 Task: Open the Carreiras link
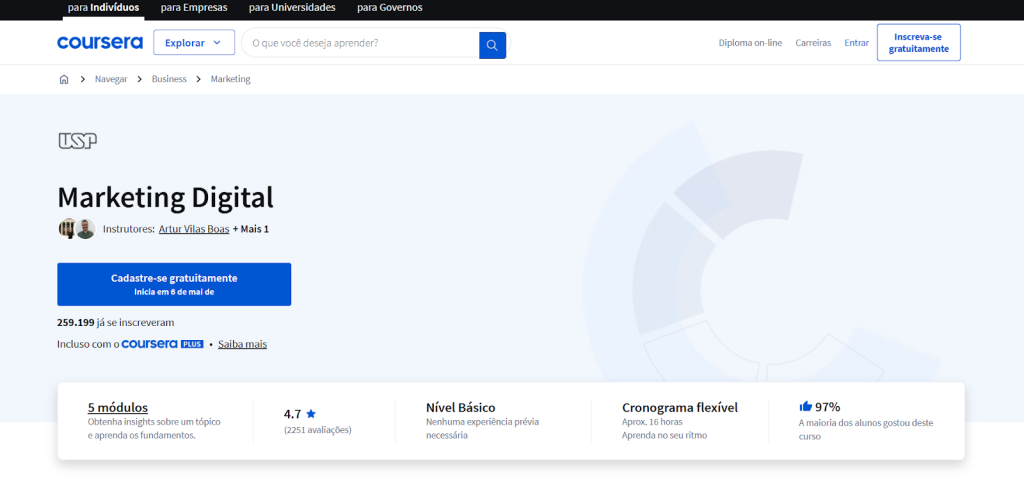coord(813,42)
